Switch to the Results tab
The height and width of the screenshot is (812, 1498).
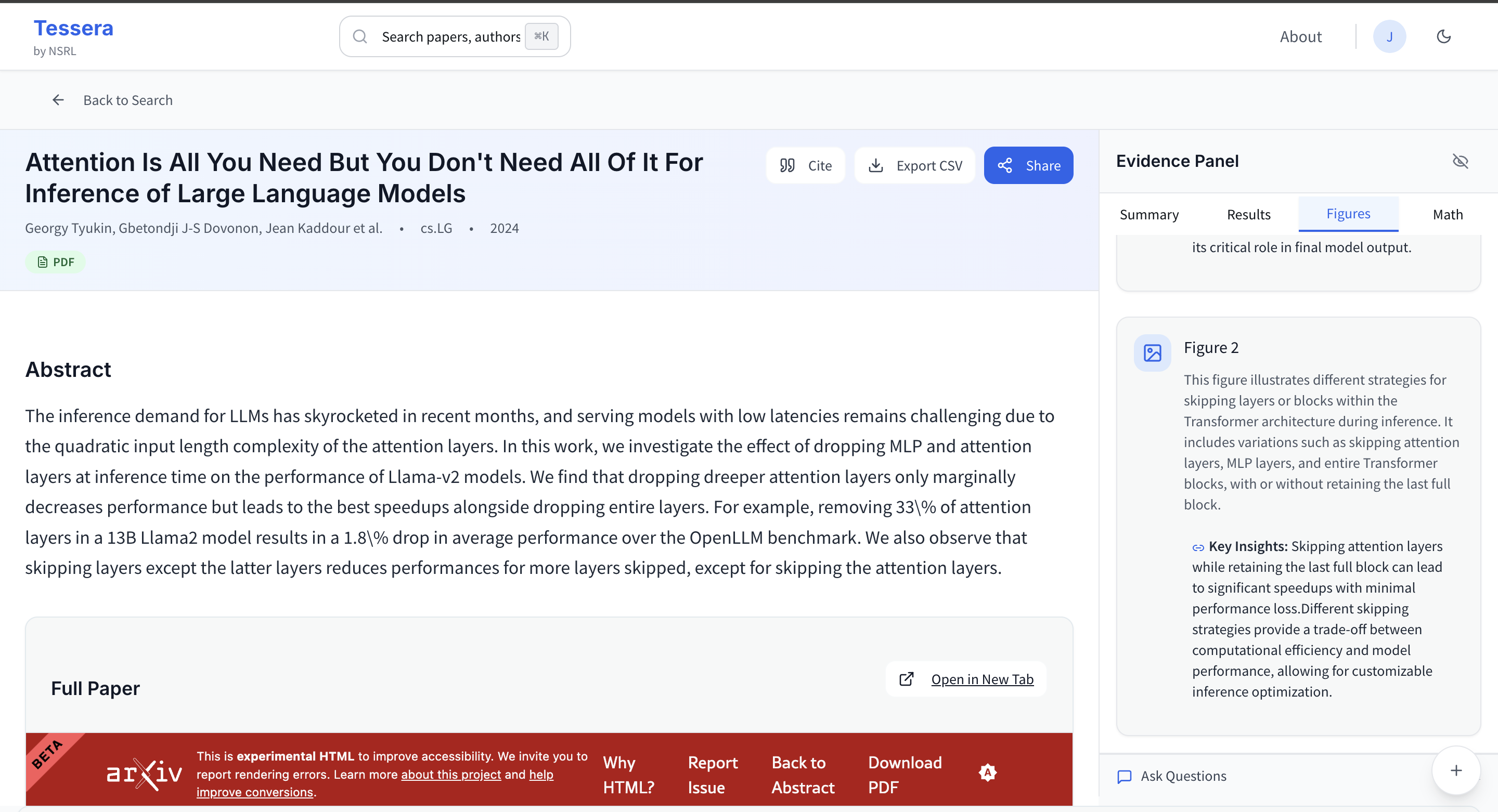click(1248, 215)
